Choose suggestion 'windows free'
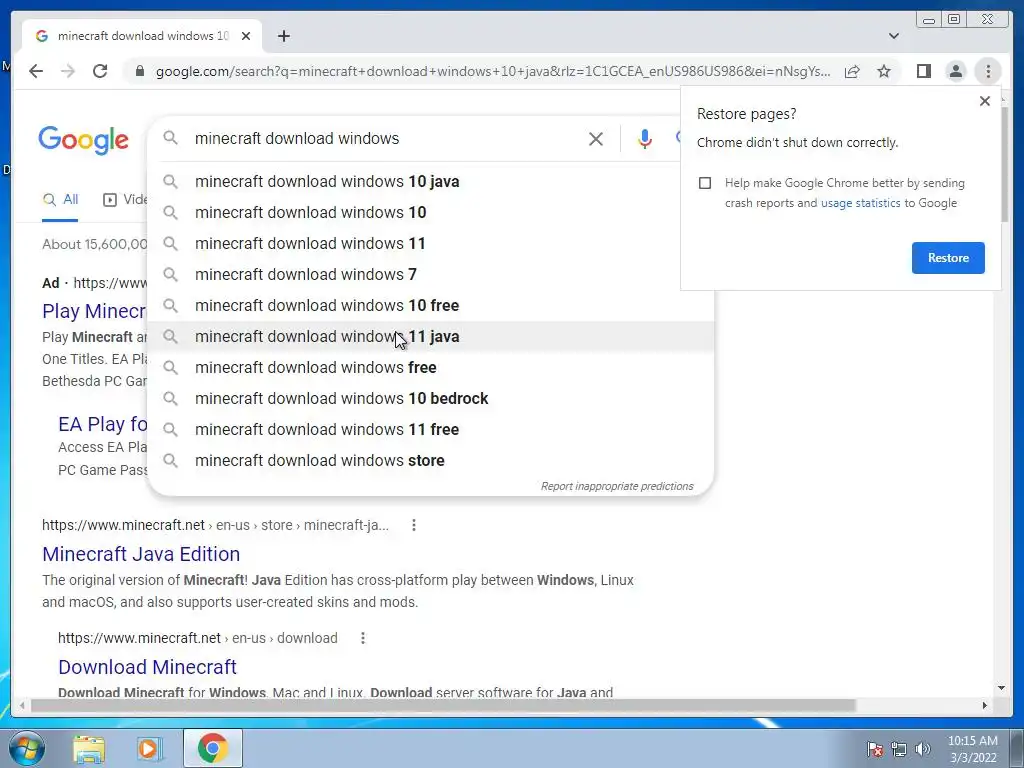 [x=431, y=368]
